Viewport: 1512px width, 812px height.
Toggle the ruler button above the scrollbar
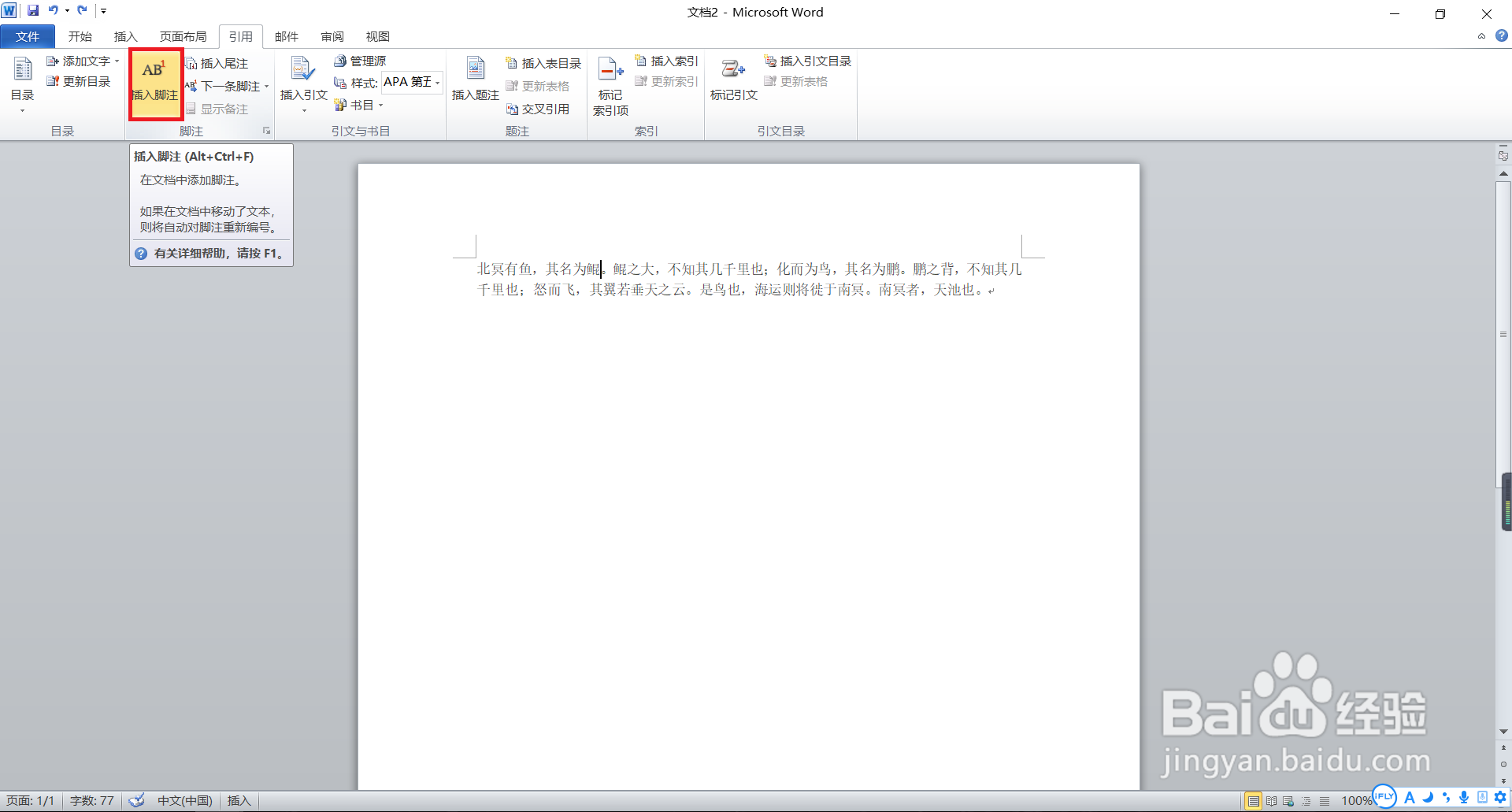tap(1503, 155)
